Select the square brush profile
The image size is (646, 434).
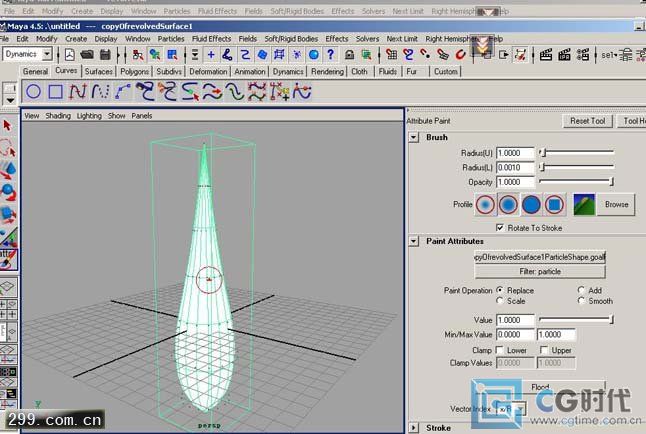pos(554,204)
